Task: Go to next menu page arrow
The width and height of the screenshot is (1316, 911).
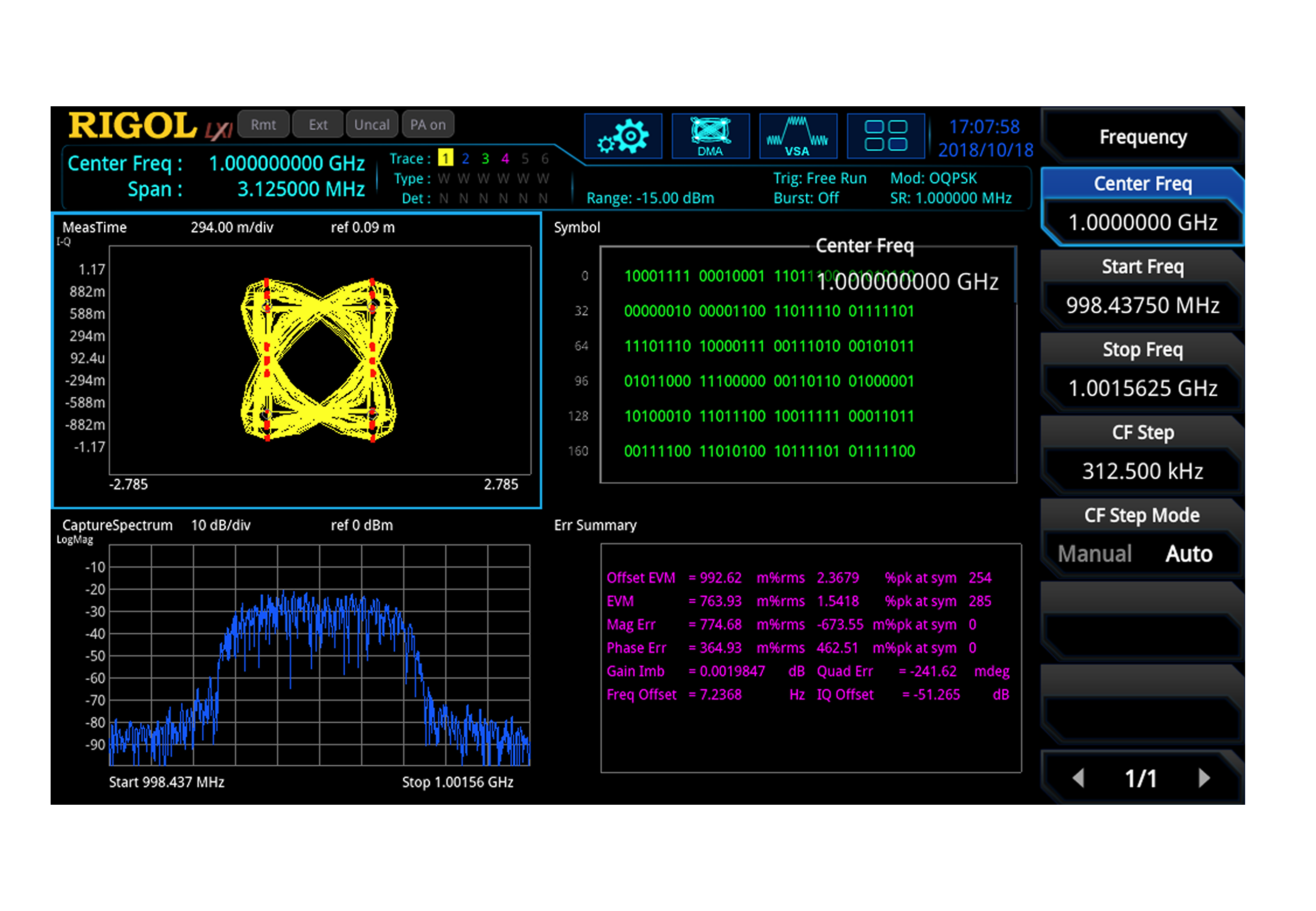Action: (x=1204, y=777)
